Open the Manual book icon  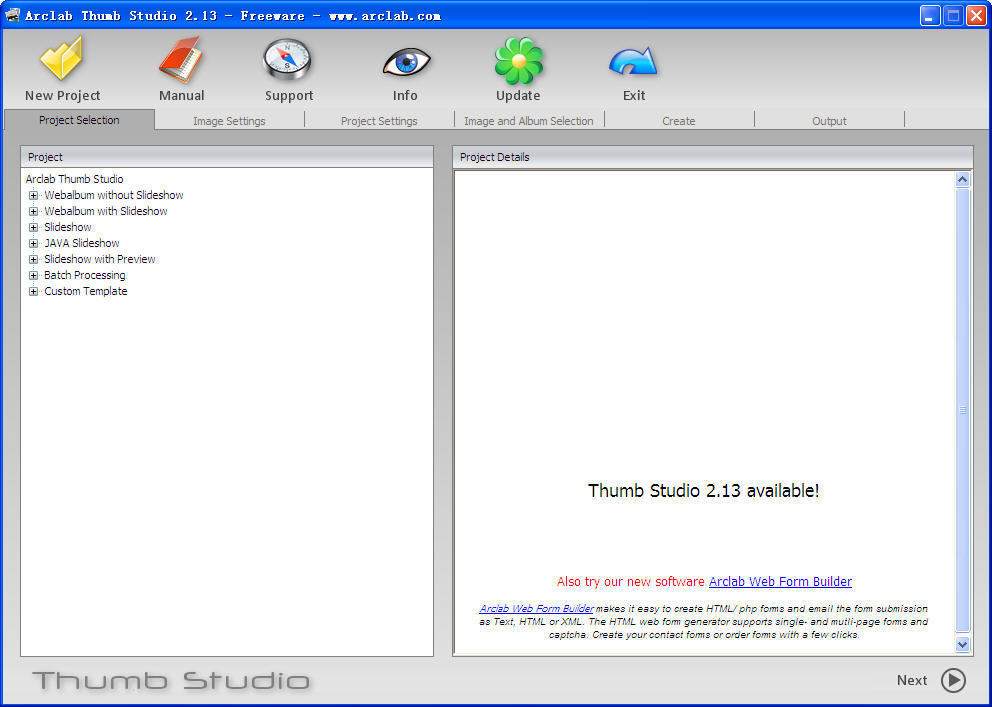pyautogui.click(x=181, y=61)
